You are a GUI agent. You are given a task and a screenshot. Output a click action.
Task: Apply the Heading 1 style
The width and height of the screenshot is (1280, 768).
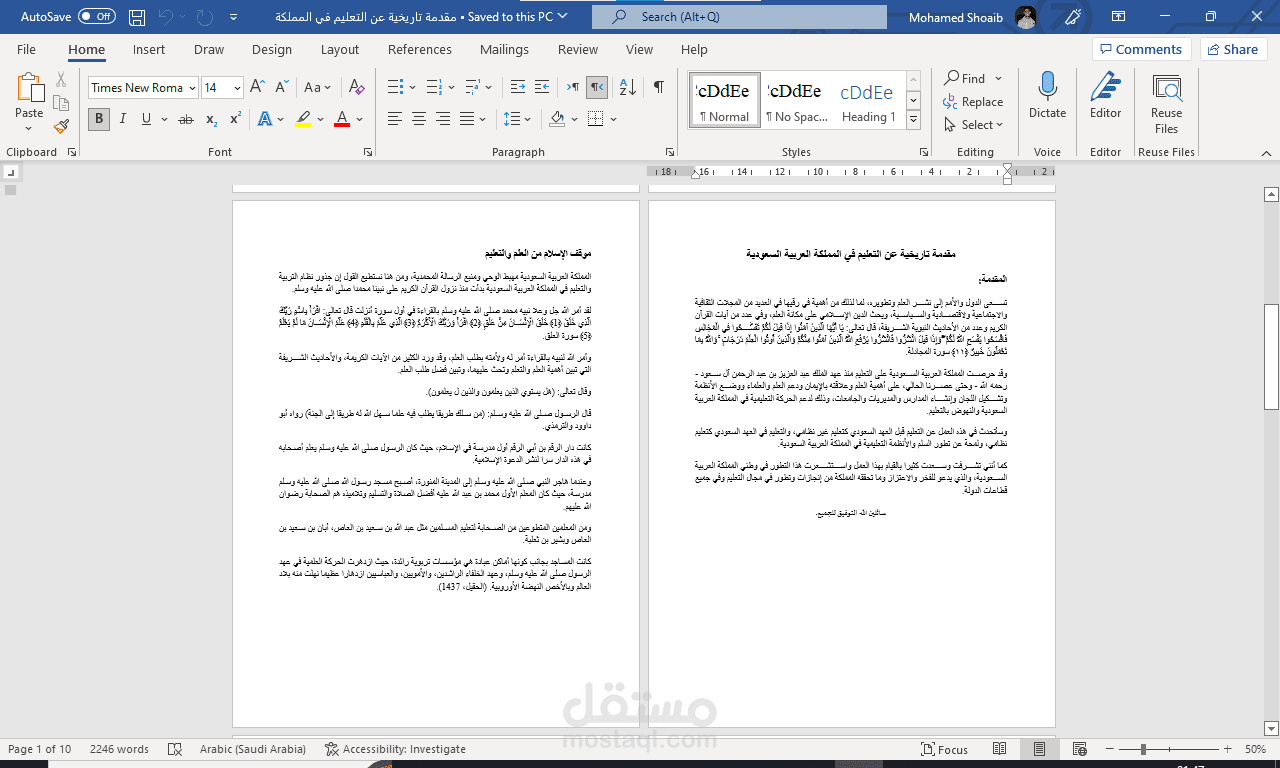[867, 100]
